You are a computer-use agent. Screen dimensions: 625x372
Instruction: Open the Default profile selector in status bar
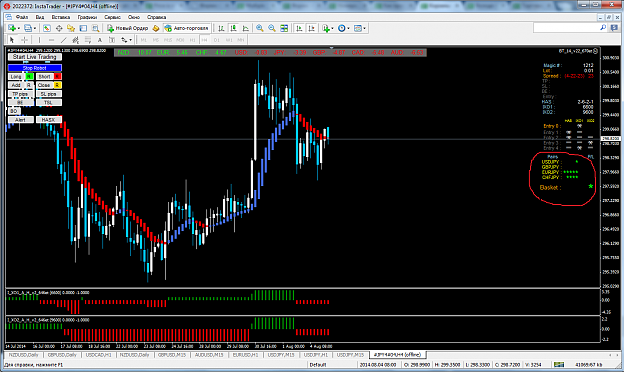click(x=318, y=365)
